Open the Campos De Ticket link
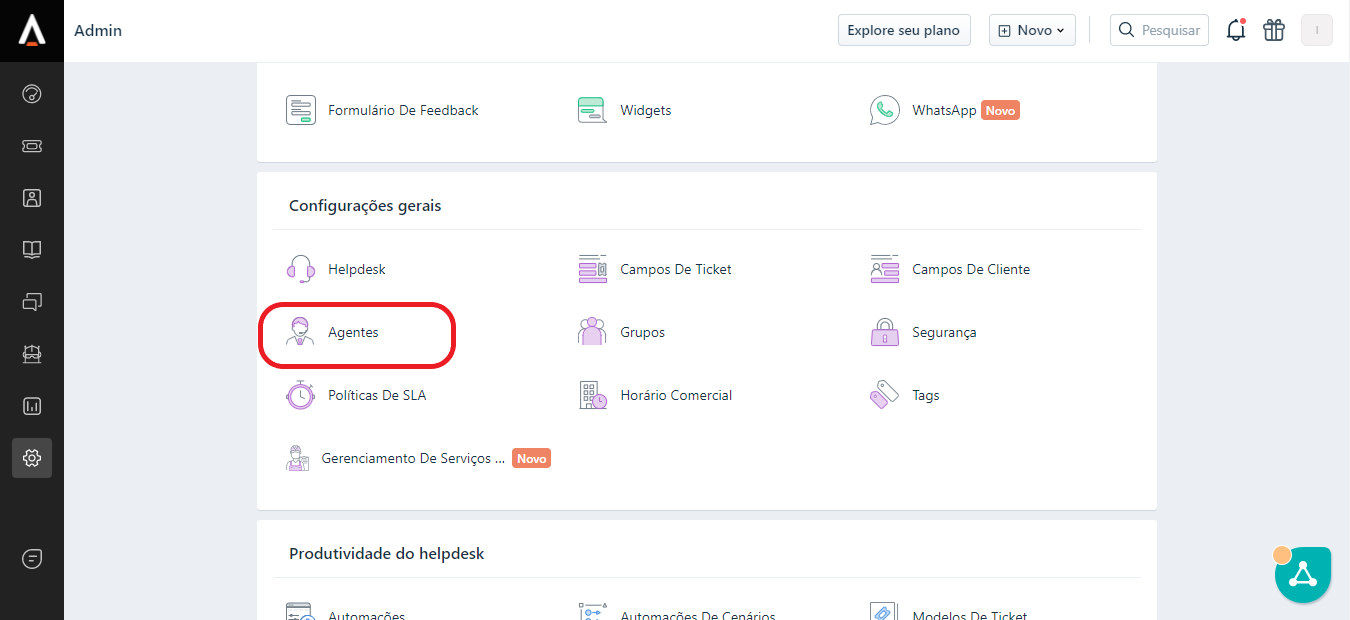 pos(676,269)
